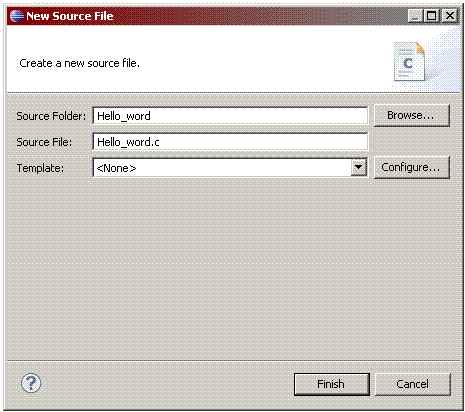Focus the Source File name field

(230, 142)
